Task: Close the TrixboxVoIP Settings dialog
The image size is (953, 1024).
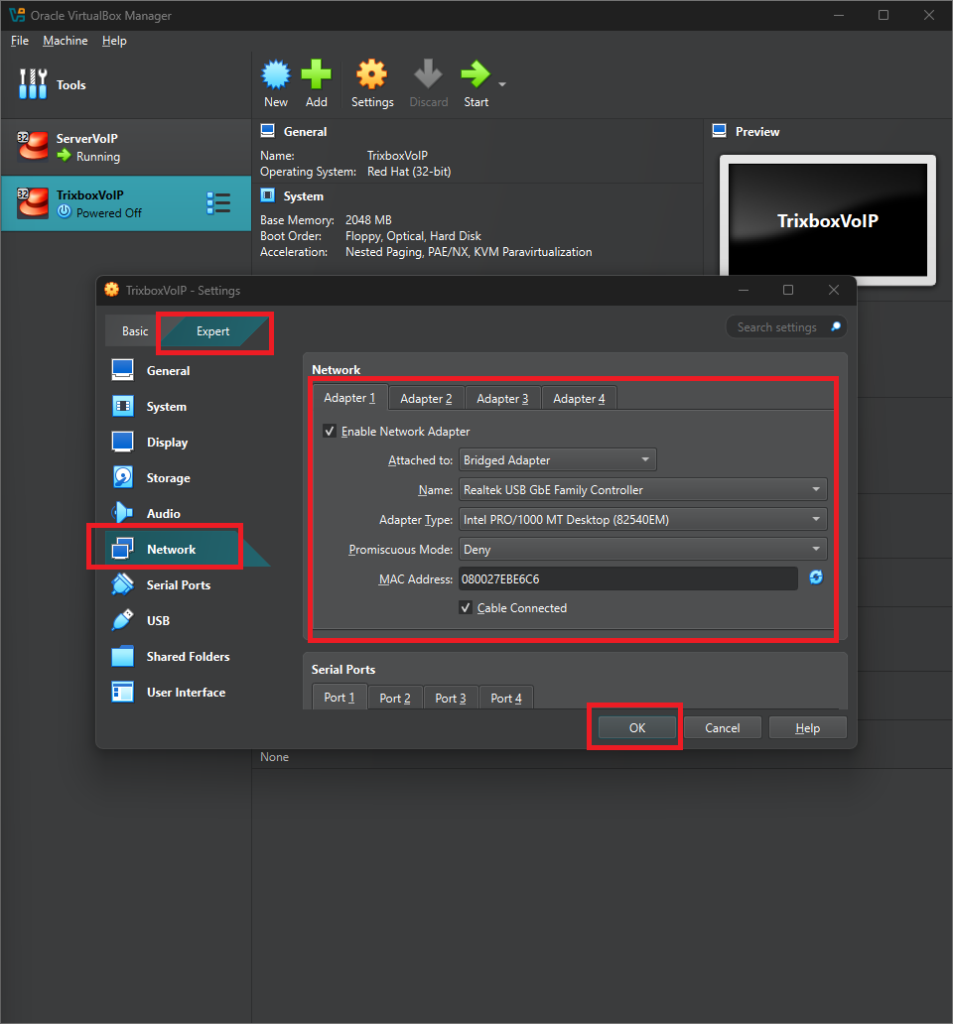Action: 833,290
